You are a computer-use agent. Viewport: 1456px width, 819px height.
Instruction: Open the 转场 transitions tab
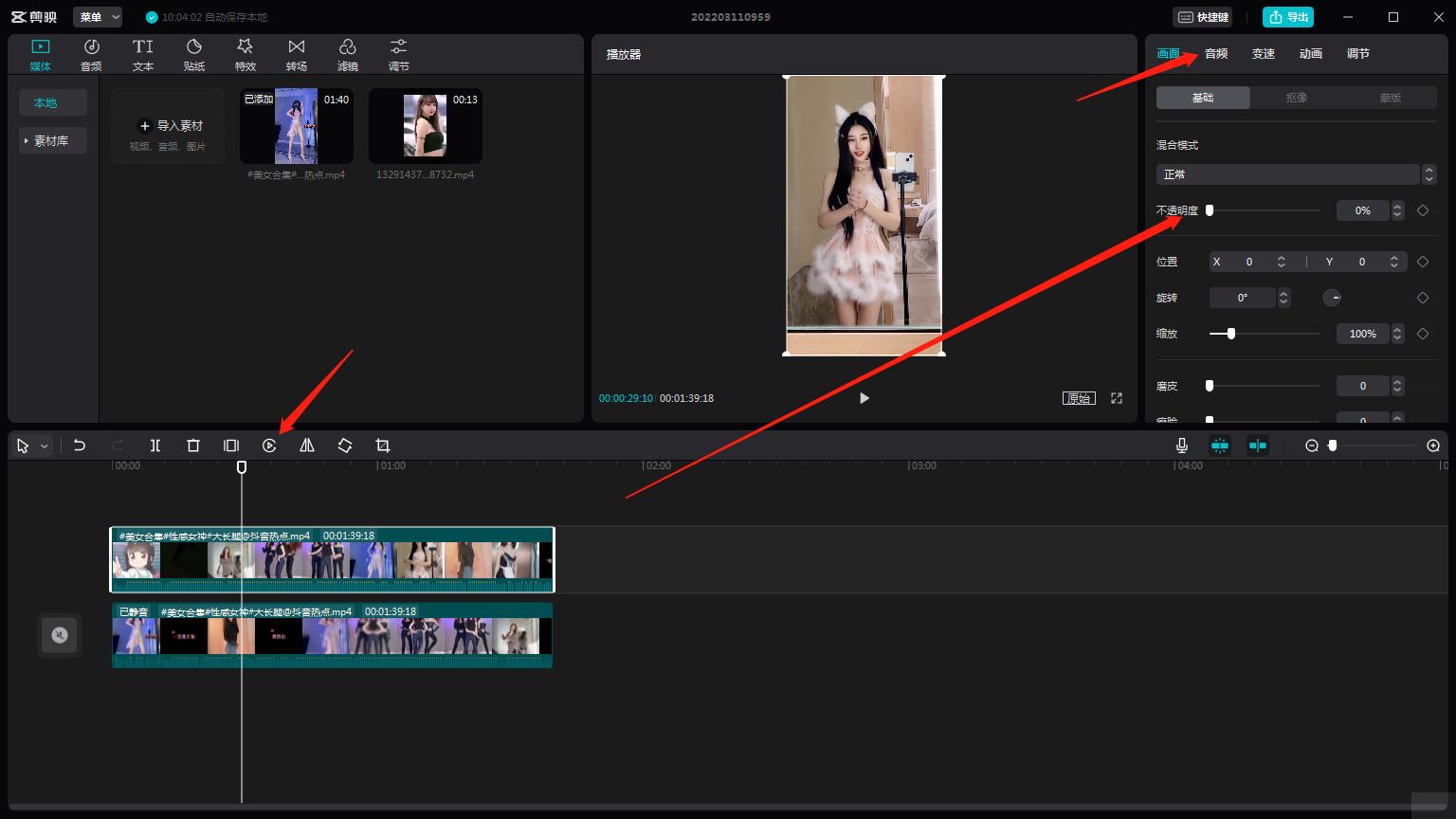click(x=297, y=55)
